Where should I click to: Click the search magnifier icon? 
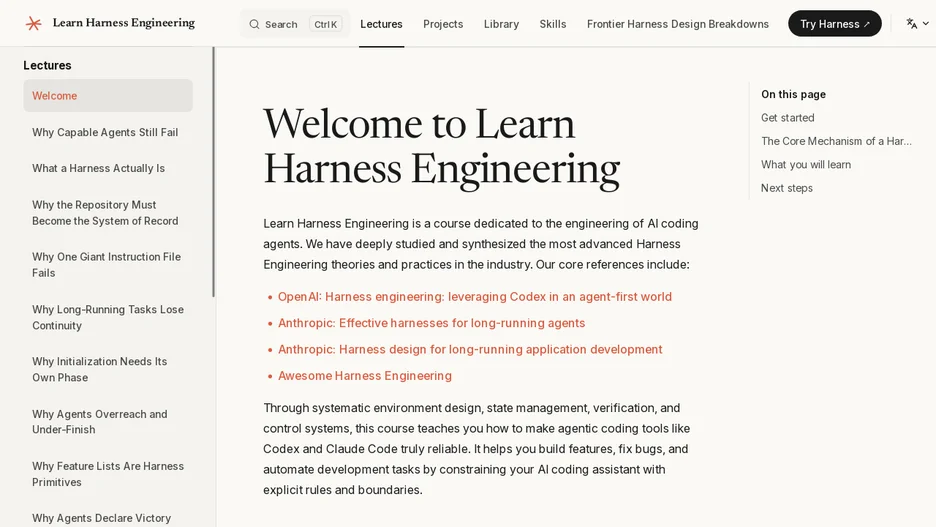254,24
